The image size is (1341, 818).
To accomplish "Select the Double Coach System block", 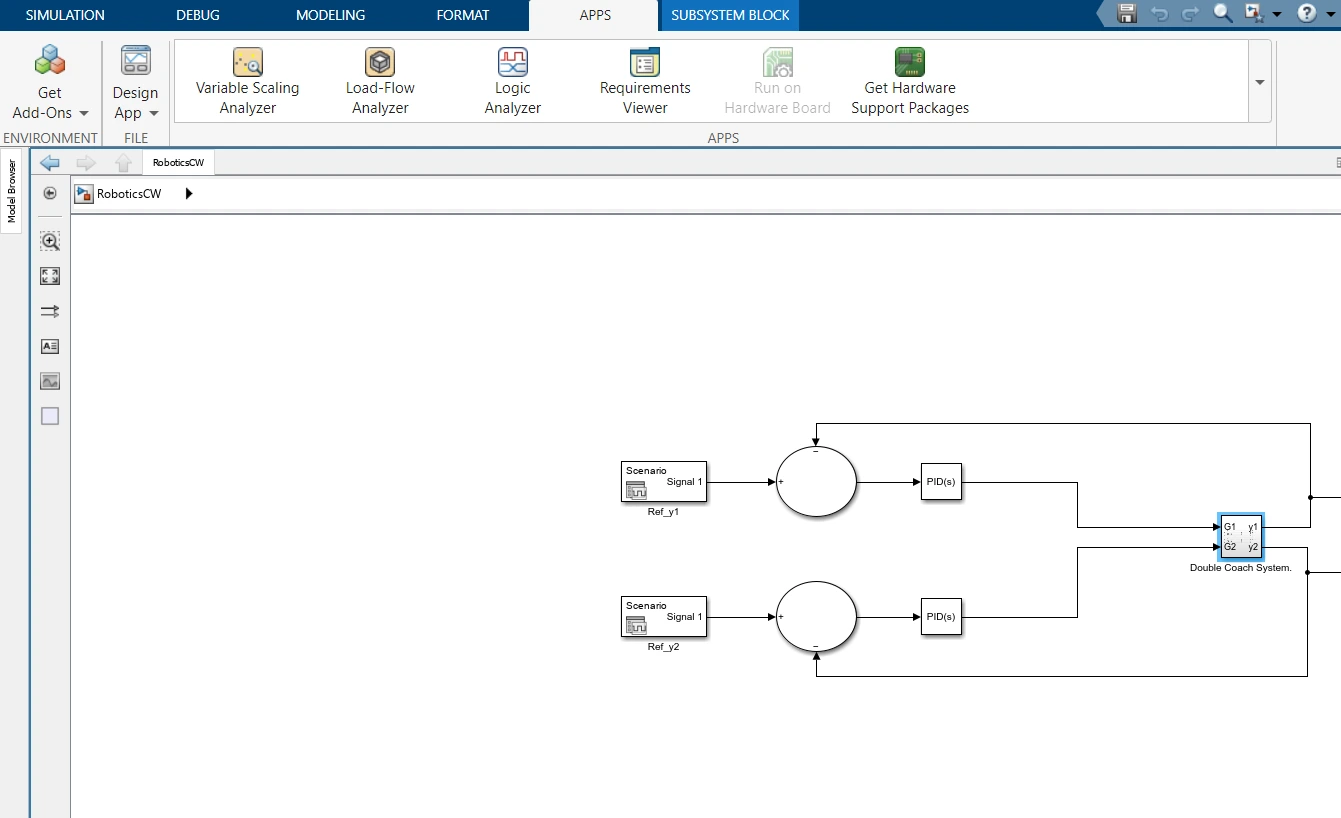I will (x=1240, y=536).
